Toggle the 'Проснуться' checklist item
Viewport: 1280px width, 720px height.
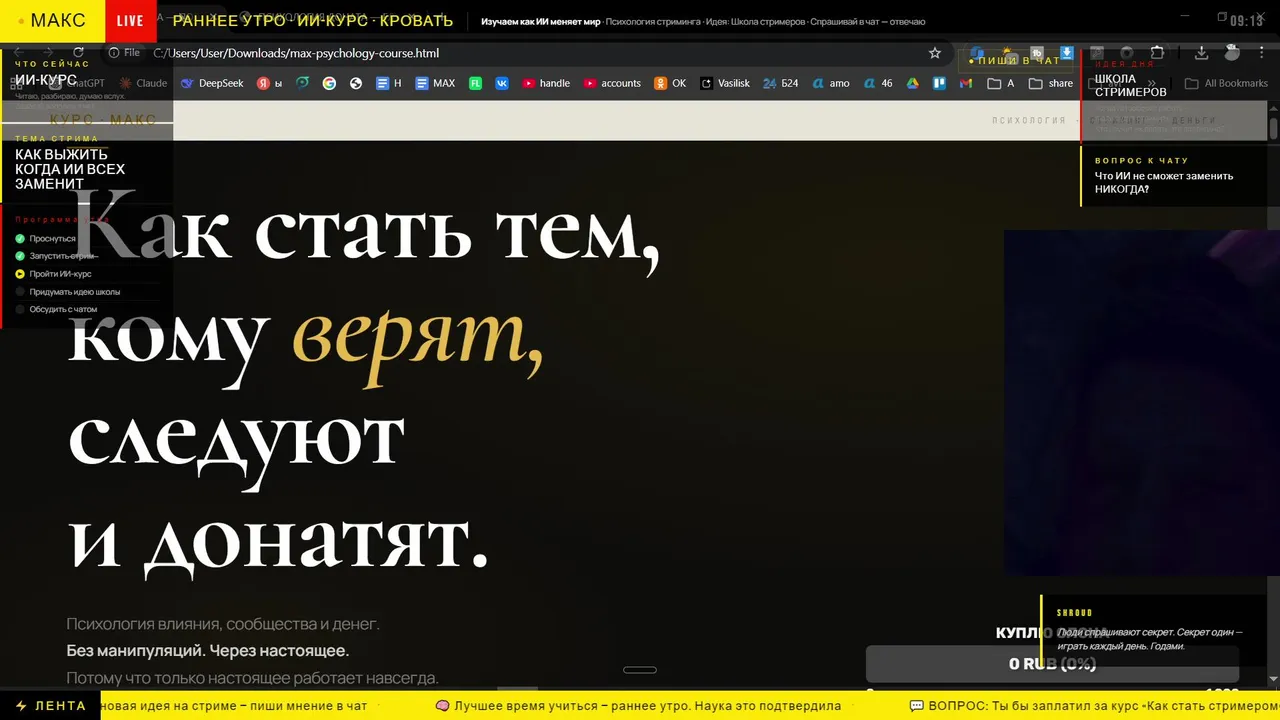(47, 239)
